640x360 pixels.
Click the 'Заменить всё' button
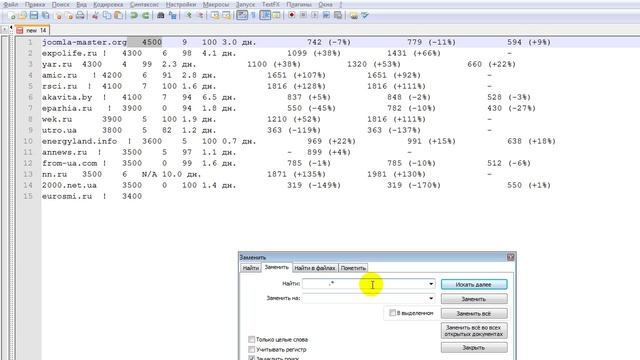click(474, 313)
